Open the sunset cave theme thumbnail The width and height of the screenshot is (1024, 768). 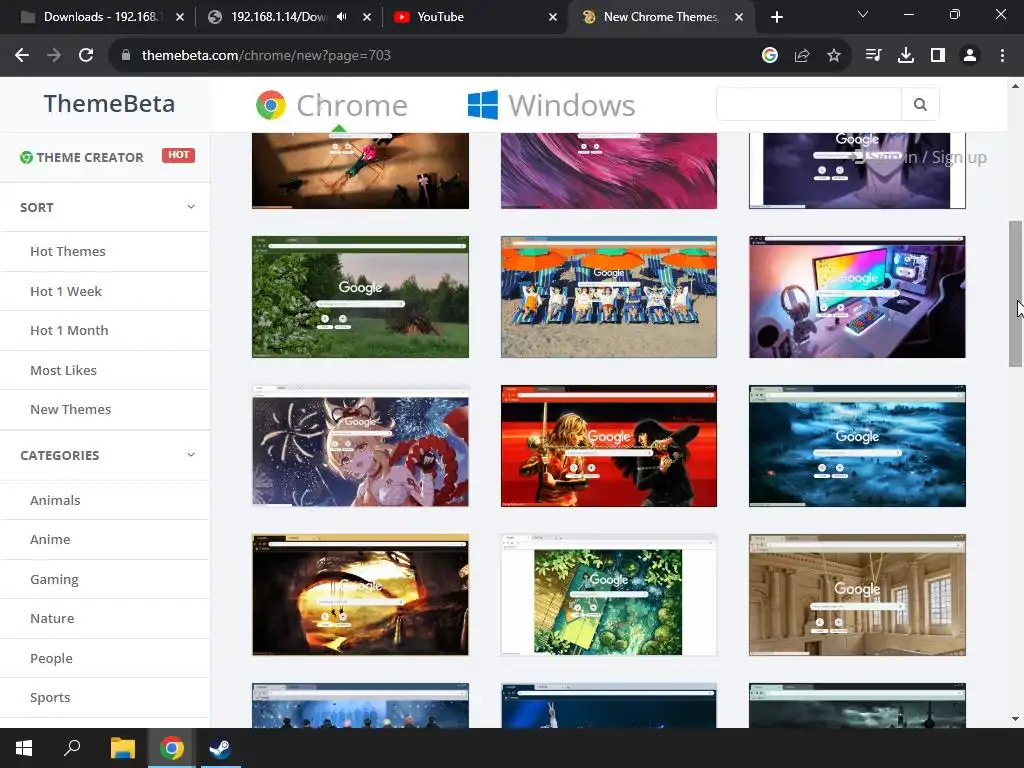click(x=360, y=595)
